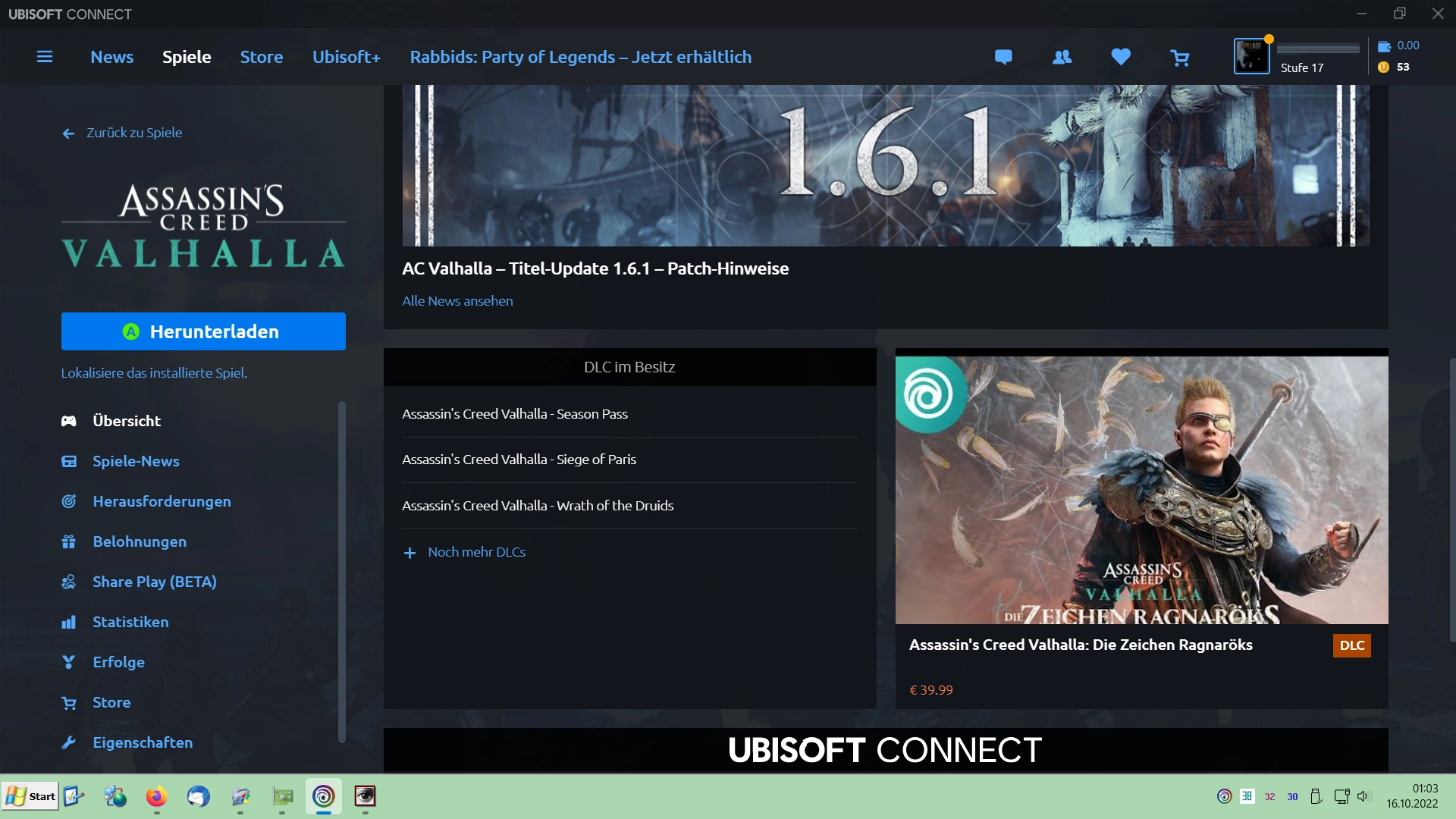Open the wishlist heart icon

click(1121, 57)
